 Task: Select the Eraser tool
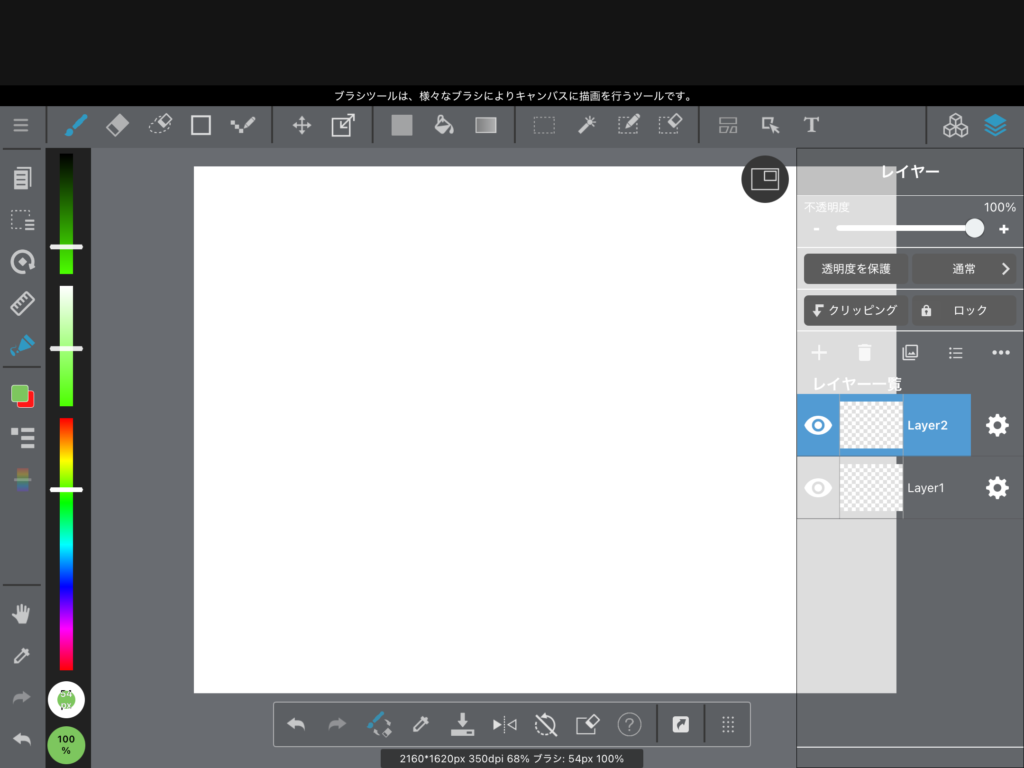click(x=117, y=125)
